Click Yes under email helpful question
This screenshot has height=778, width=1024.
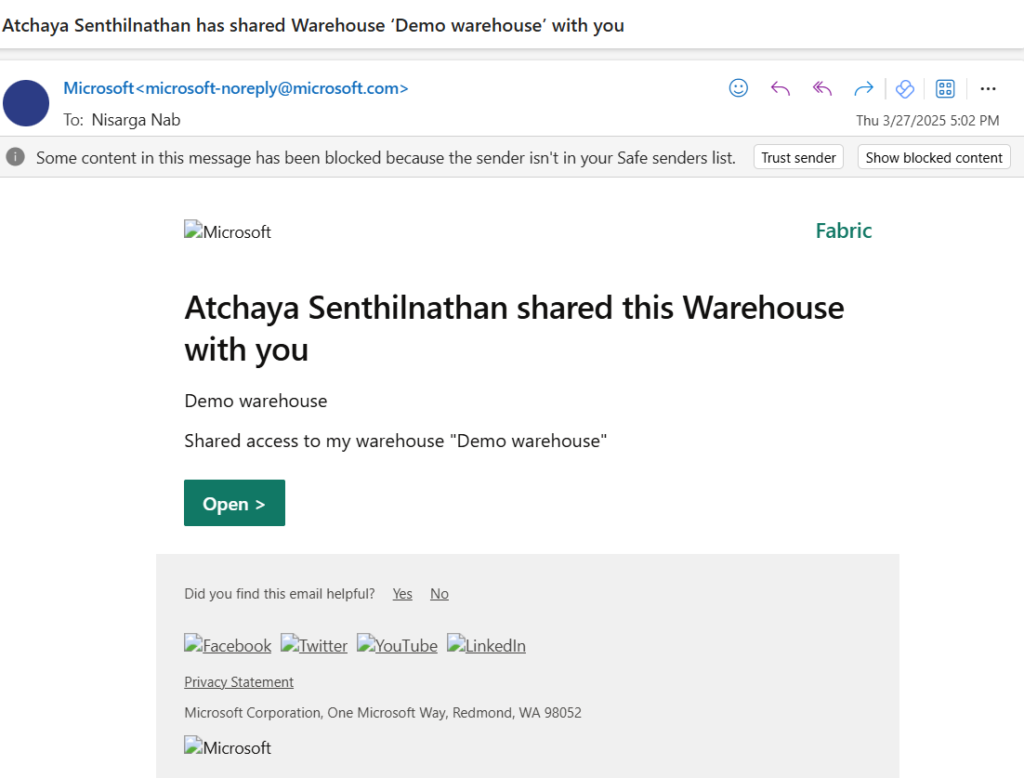pyautogui.click(x=402, y=593)
